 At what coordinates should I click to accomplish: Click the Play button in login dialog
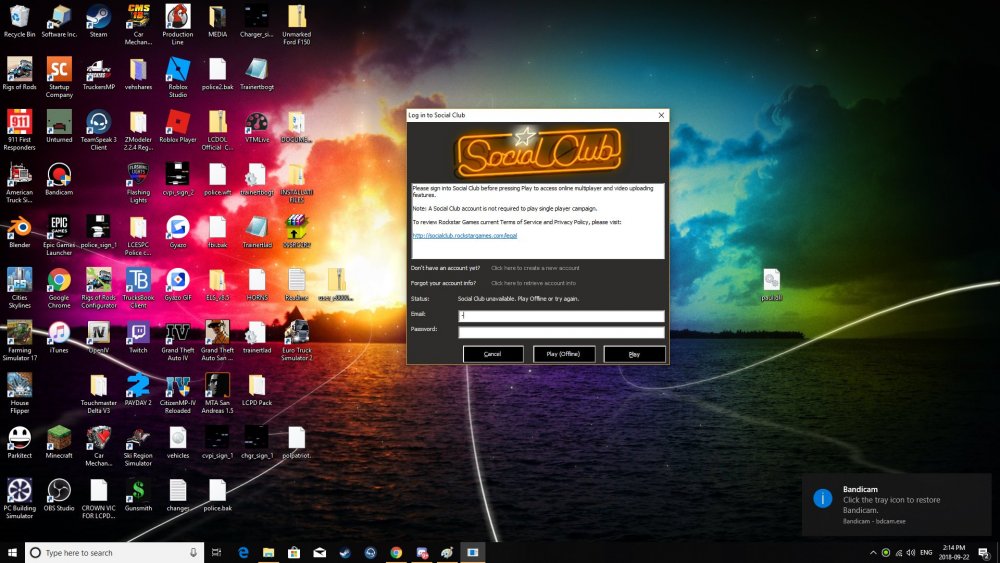(635, 354)
